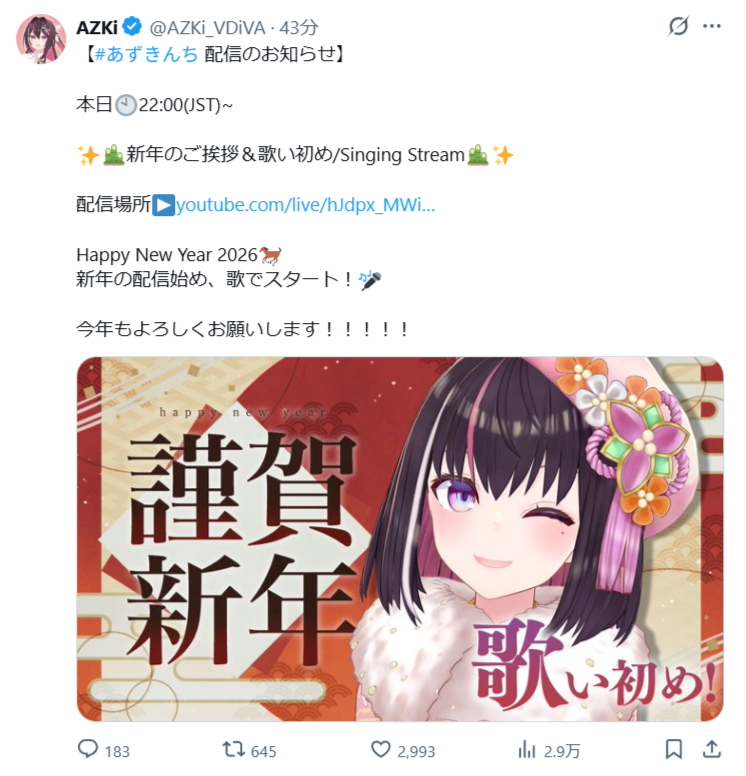Click the Grok slashed-circle icon
746x776 pixels.
(678, 26)
